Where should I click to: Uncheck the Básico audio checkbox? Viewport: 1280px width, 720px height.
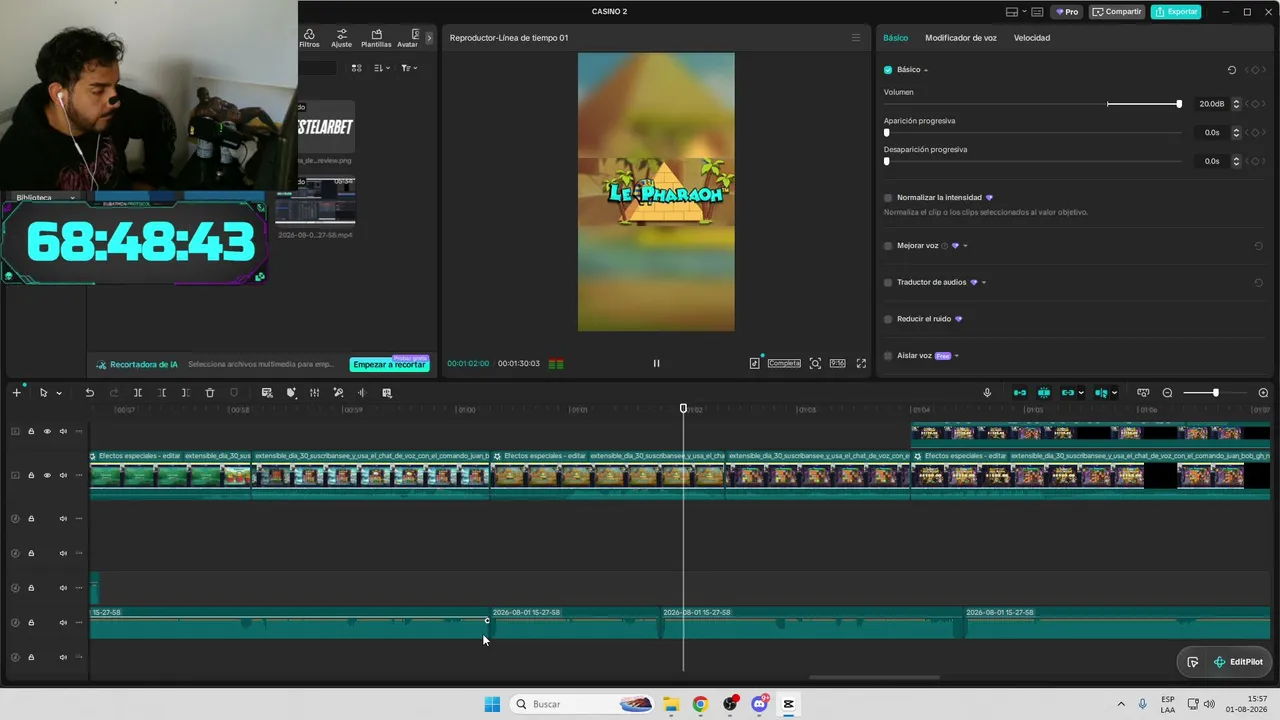click(x=888, y=70)
